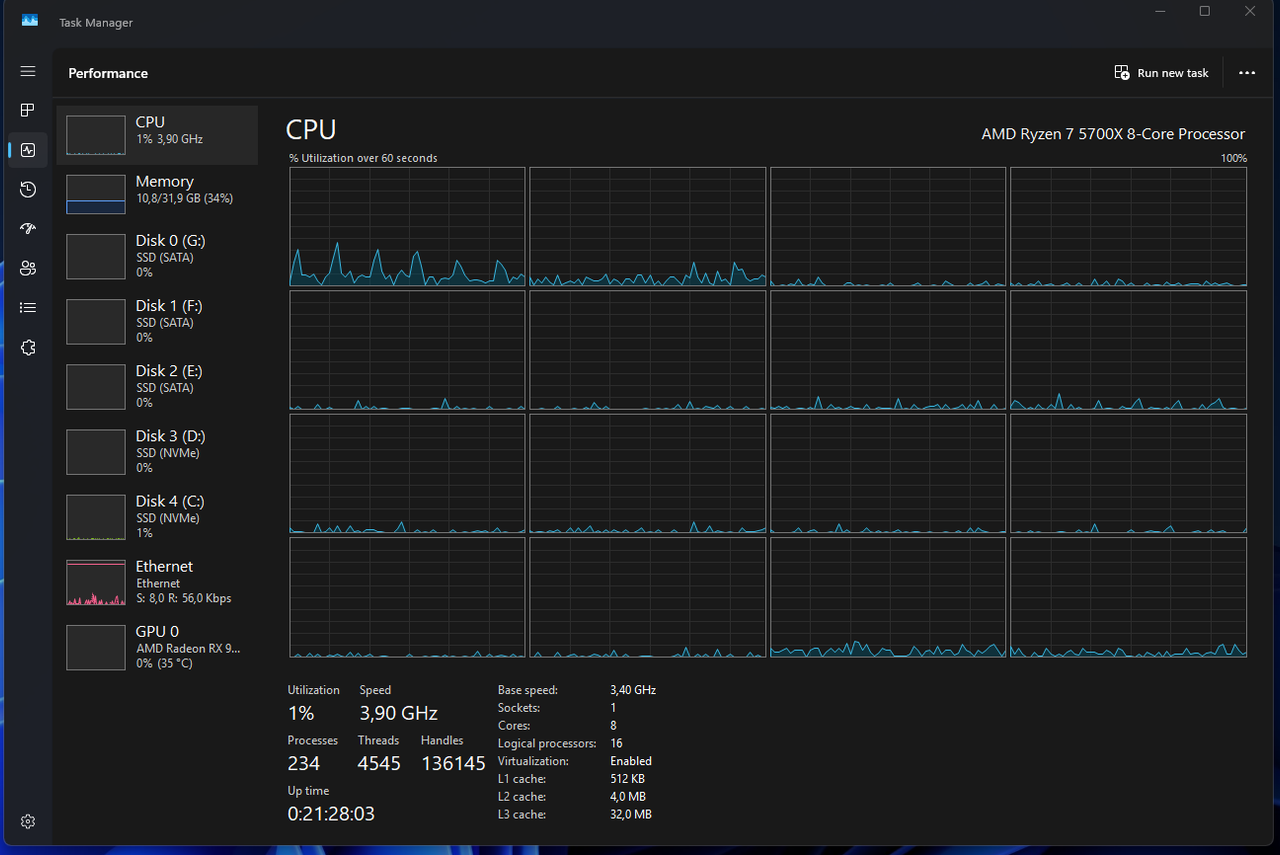The width and height of the screenshot is (1280, 855).
Task: Select Disk 3 (D:) entry
Action: (157, 451)
